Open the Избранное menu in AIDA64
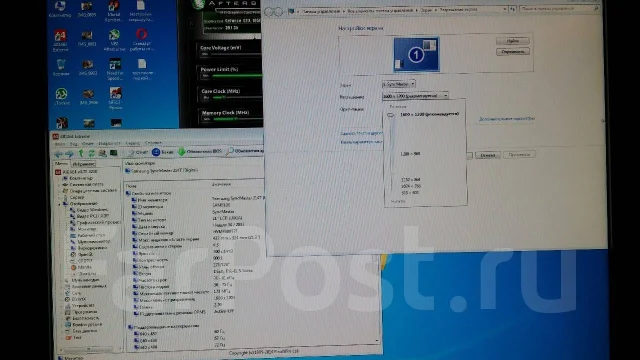 109,144
